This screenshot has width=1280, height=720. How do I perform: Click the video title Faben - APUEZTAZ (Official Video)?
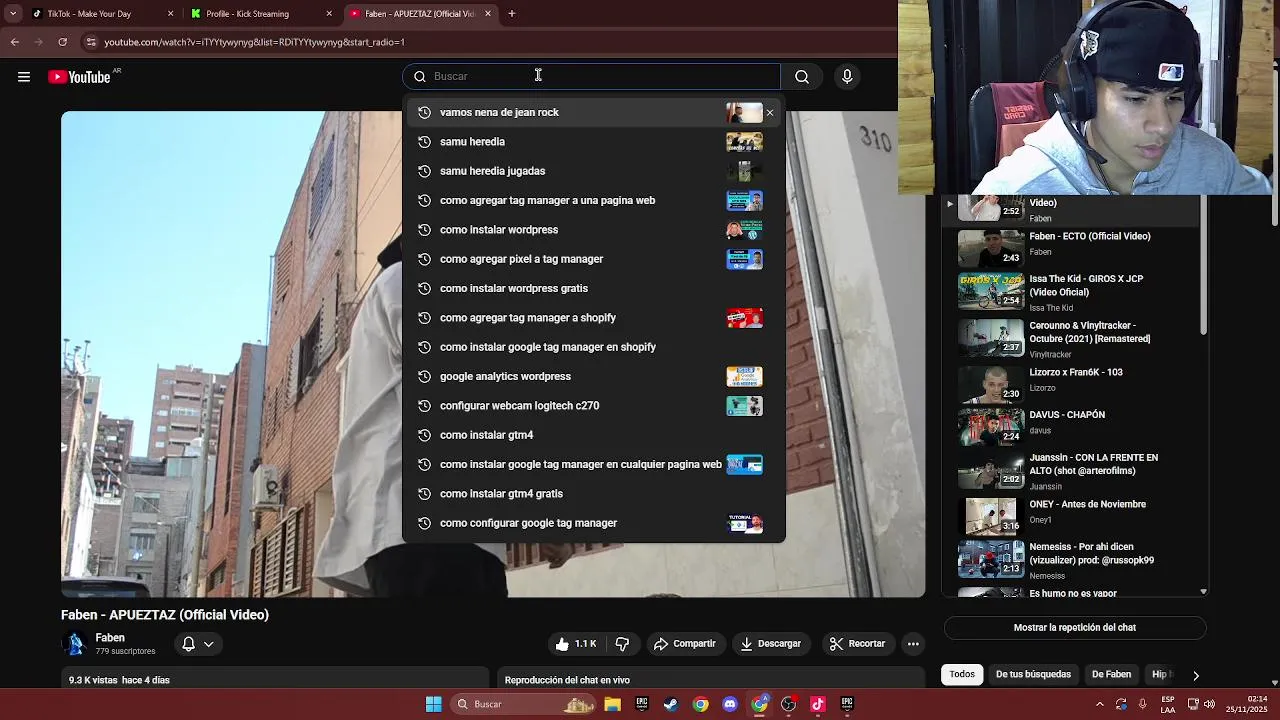tap(165, 615)
